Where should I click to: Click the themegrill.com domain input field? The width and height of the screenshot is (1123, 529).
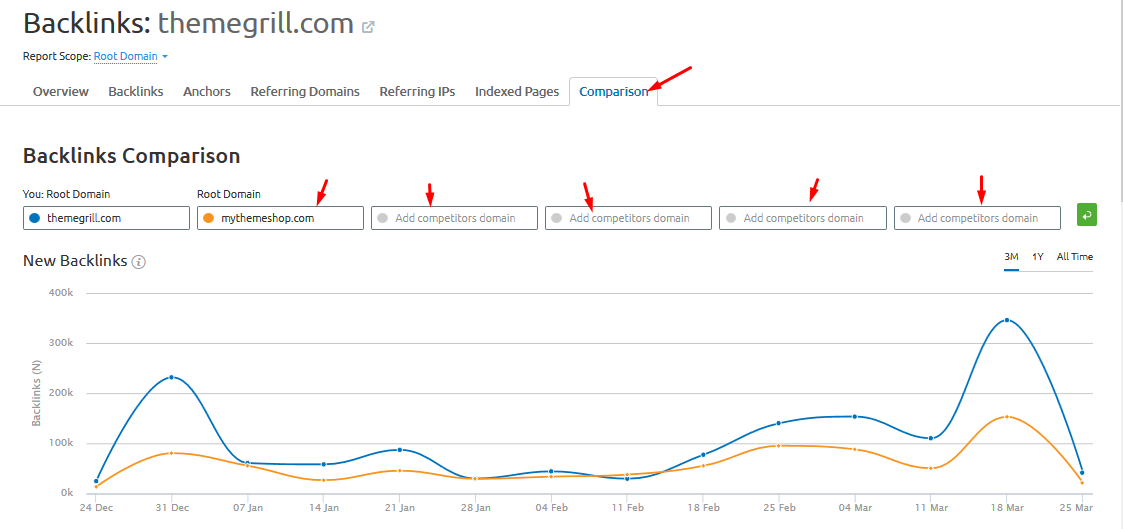coord(106,218)
